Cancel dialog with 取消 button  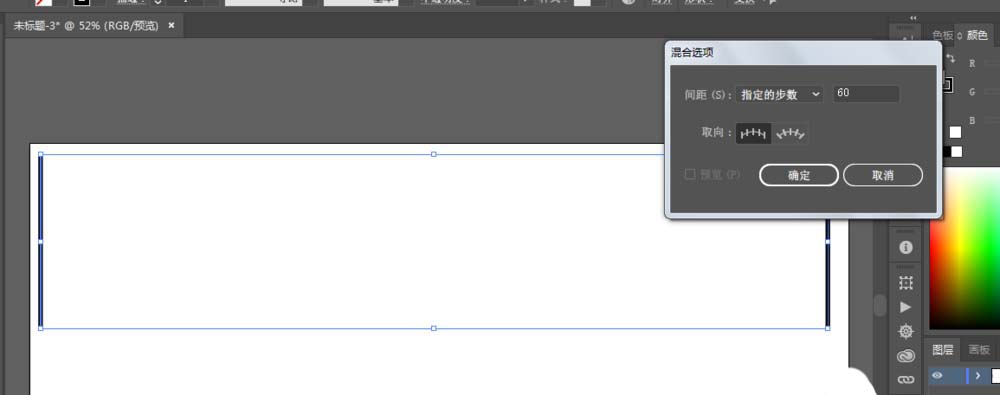coord(883,175)
